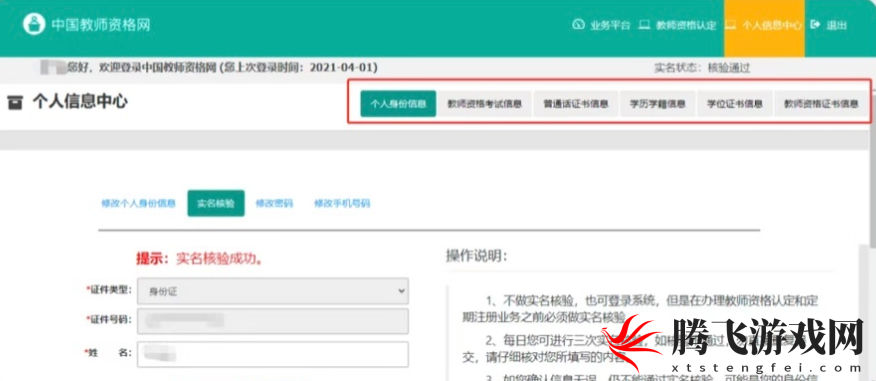Switch to 个人身份信息 tab
The width and height of the screenshot is (876, 381).
(x=398, y=104)
